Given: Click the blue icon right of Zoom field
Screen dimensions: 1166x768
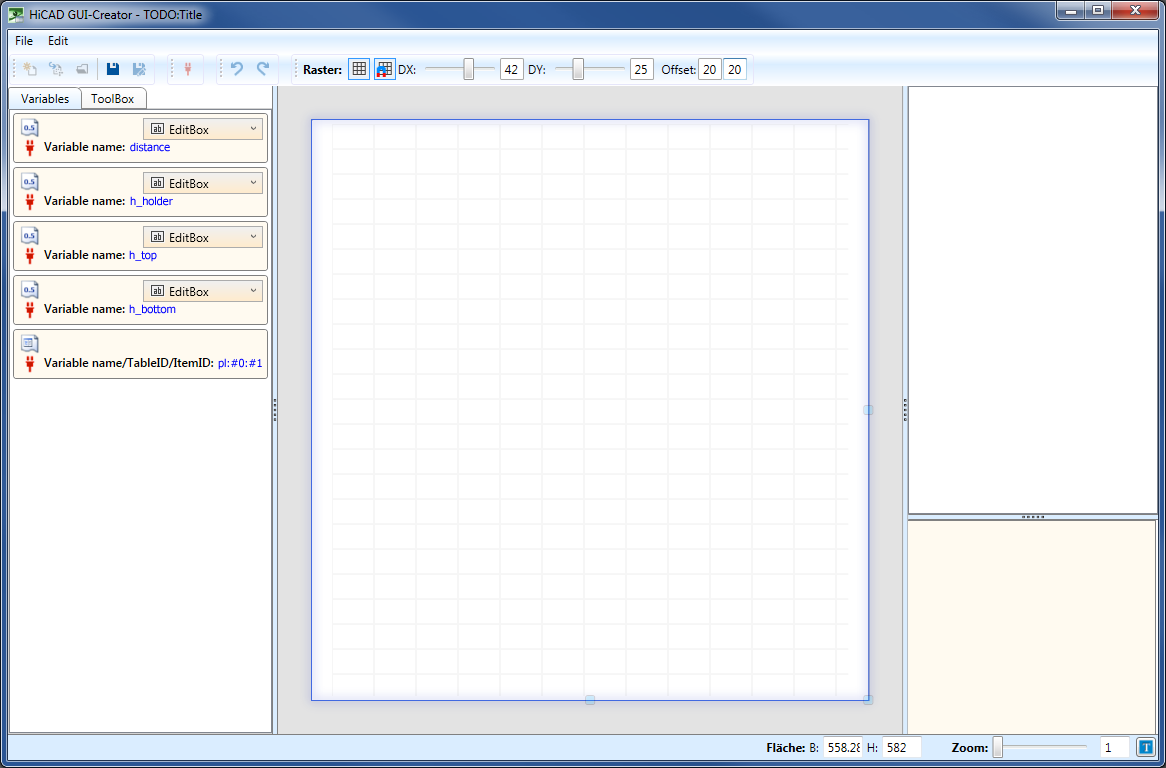Looking at the screenshot, I should 1145,747.
